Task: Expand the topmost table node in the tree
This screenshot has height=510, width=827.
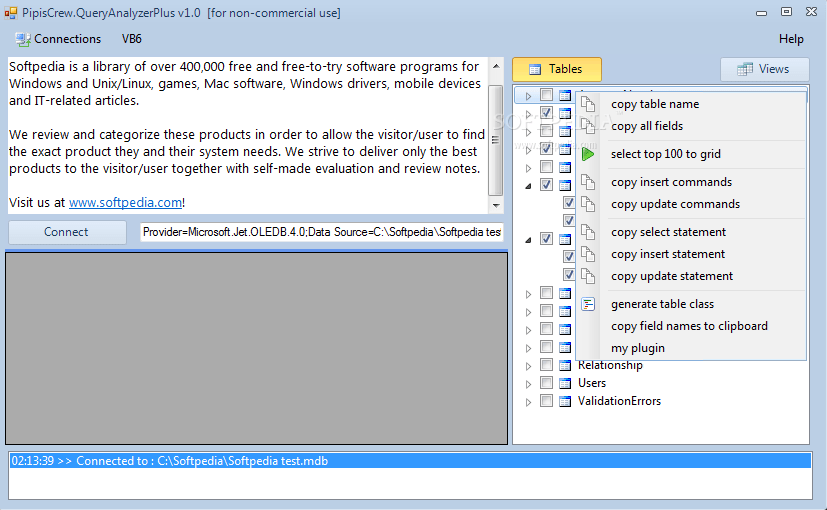Action: pyautogui.click(x=528, y=96)
